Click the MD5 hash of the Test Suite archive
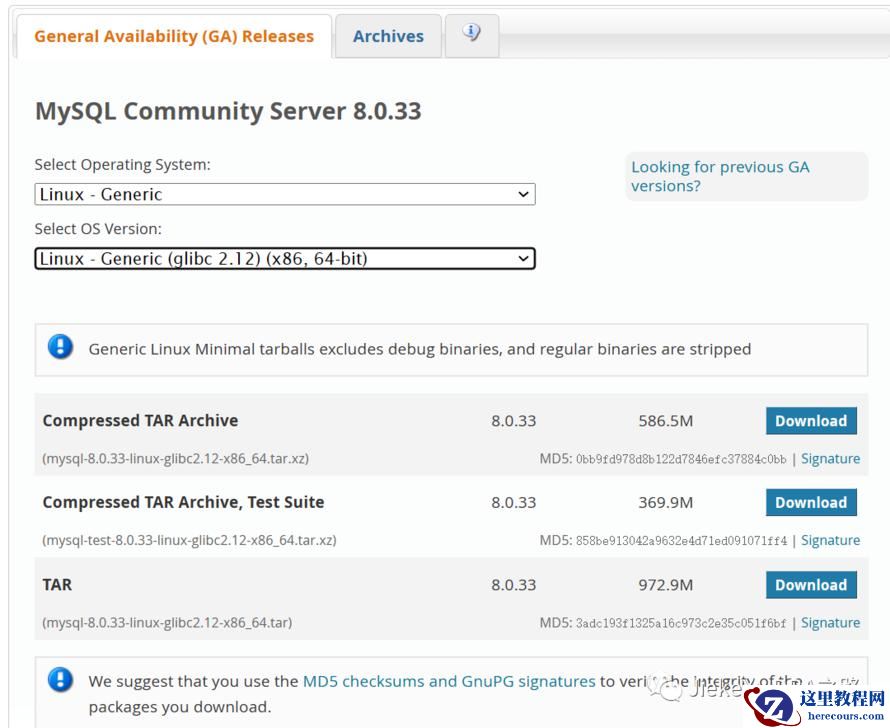The image size is (890, 728). [681, 541]
